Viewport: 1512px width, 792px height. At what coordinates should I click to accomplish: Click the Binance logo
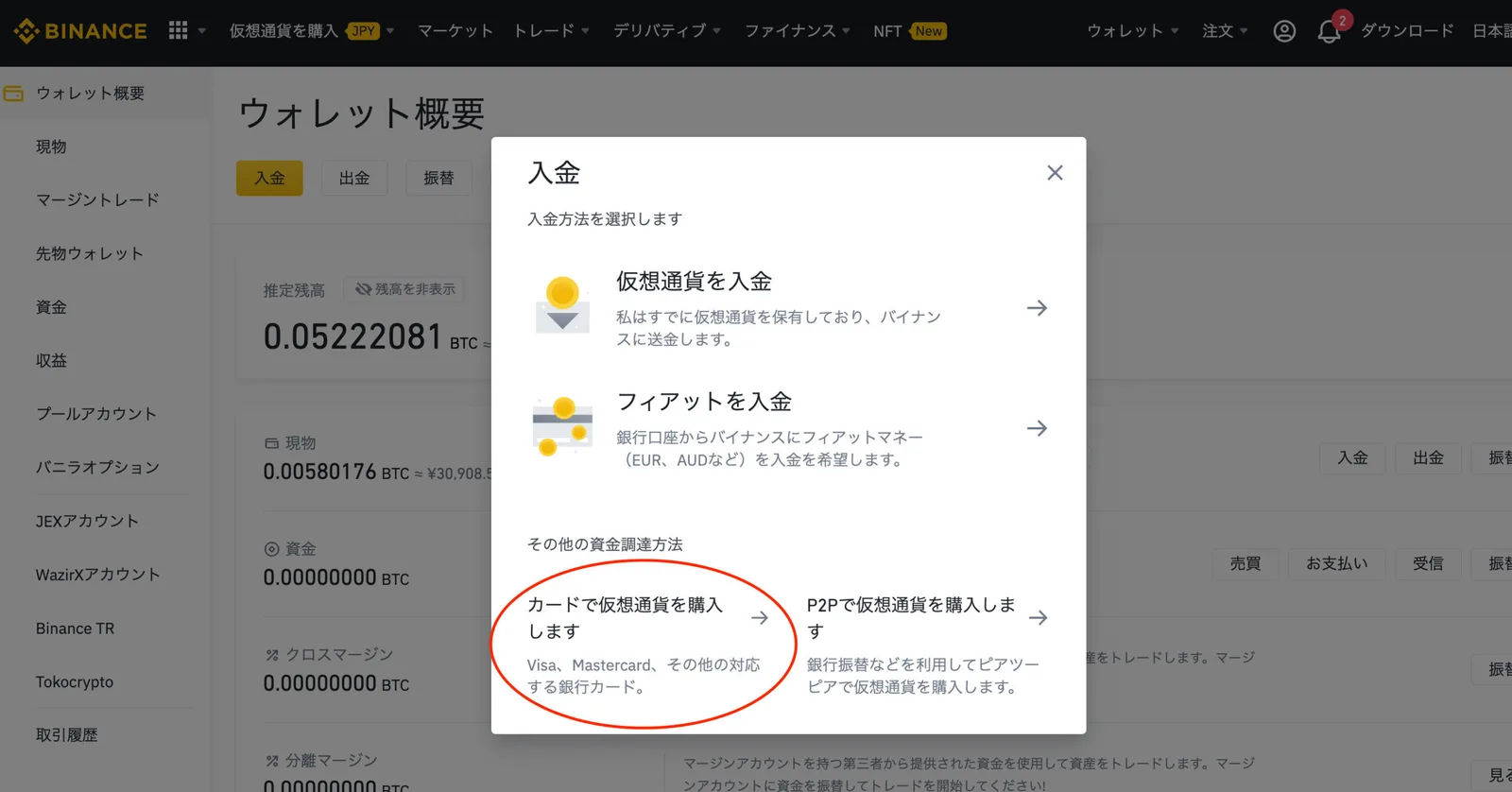pos(80,31)
